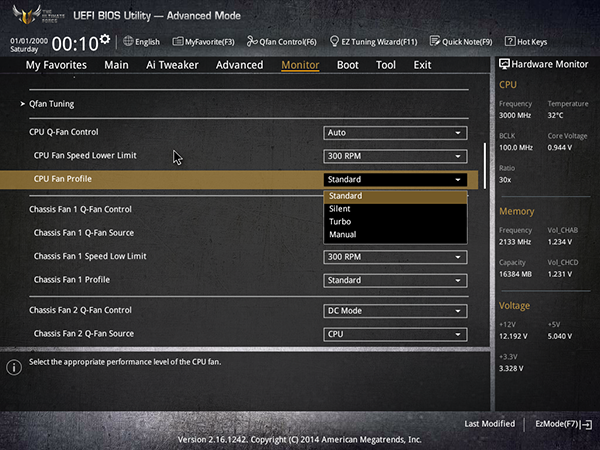Choose Standard in the profile list
This screenshot has height=450, width=600.
[395, 196]
